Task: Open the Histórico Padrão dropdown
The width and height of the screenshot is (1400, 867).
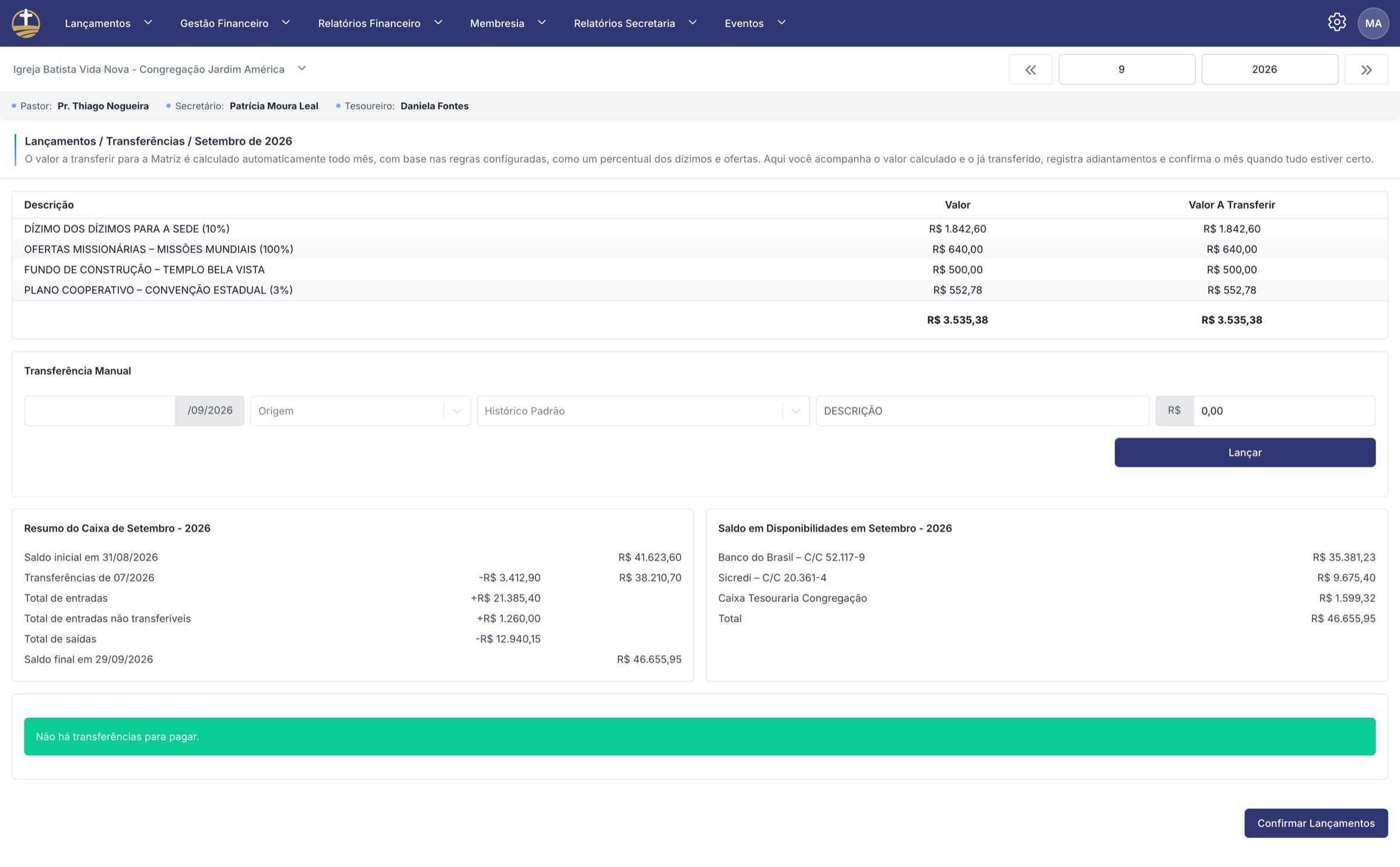Action: [643, 411]
